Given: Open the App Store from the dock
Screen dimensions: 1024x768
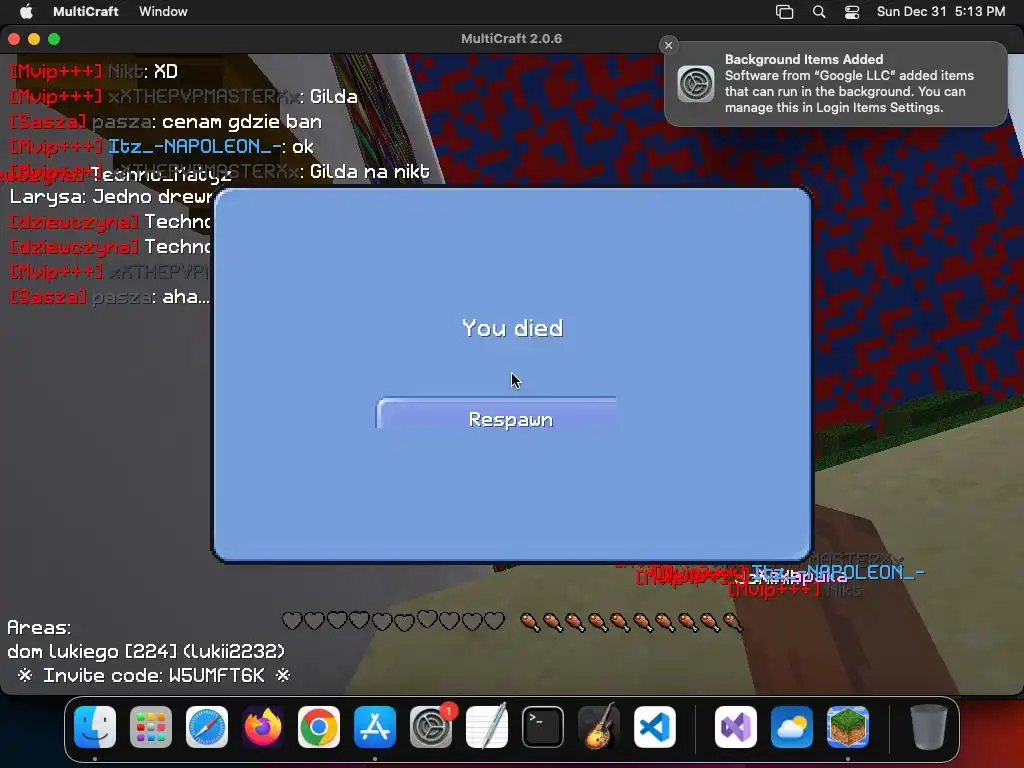Looking at the screenshot, I should [375, 727].
